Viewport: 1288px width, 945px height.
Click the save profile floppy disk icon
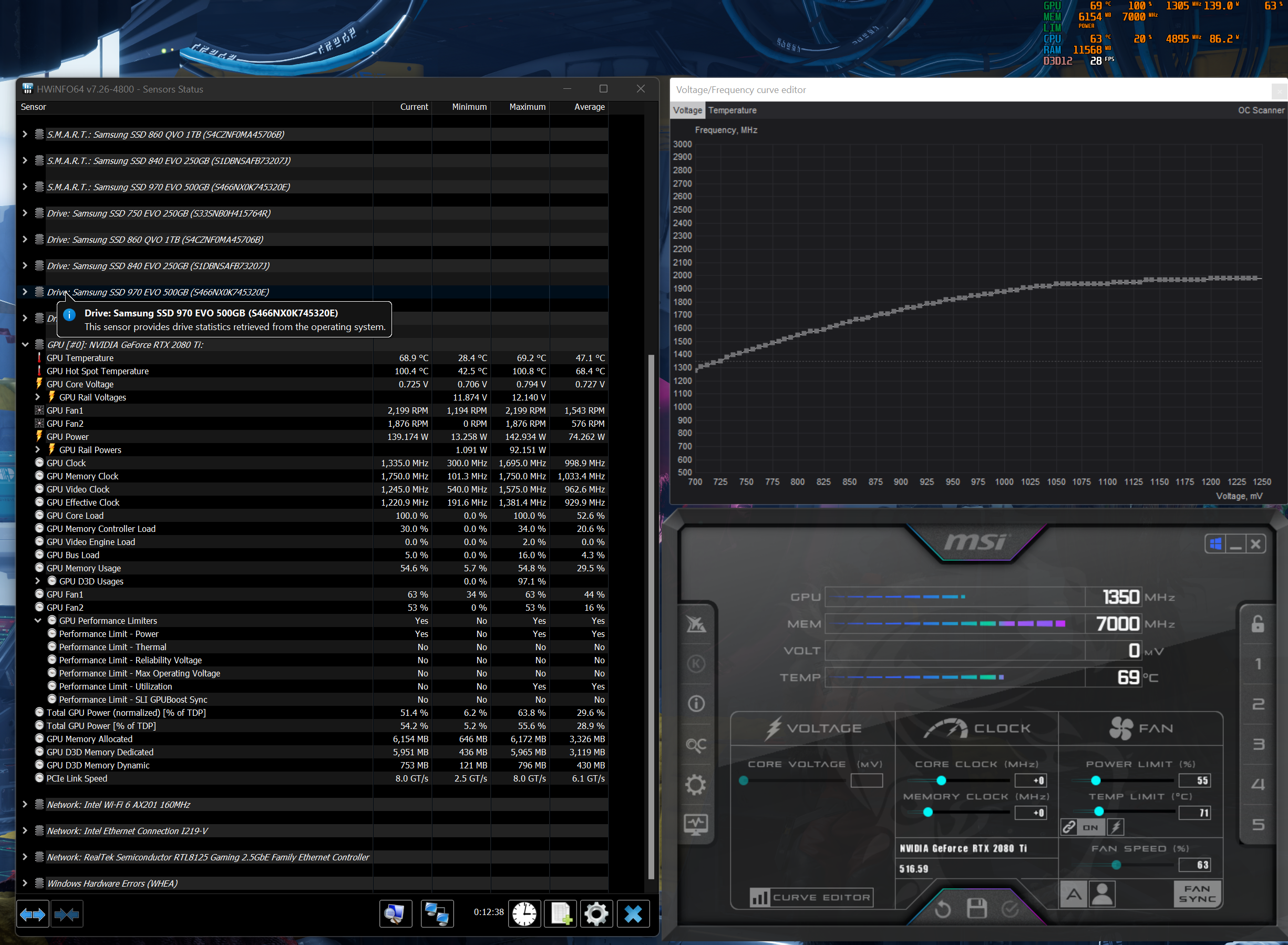point(977,908)
